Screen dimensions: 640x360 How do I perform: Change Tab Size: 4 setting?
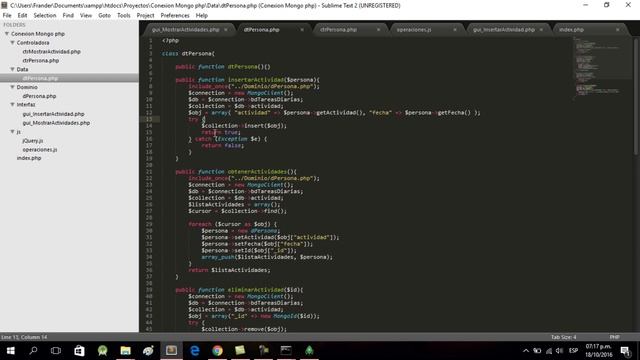[x=563, y=337]
